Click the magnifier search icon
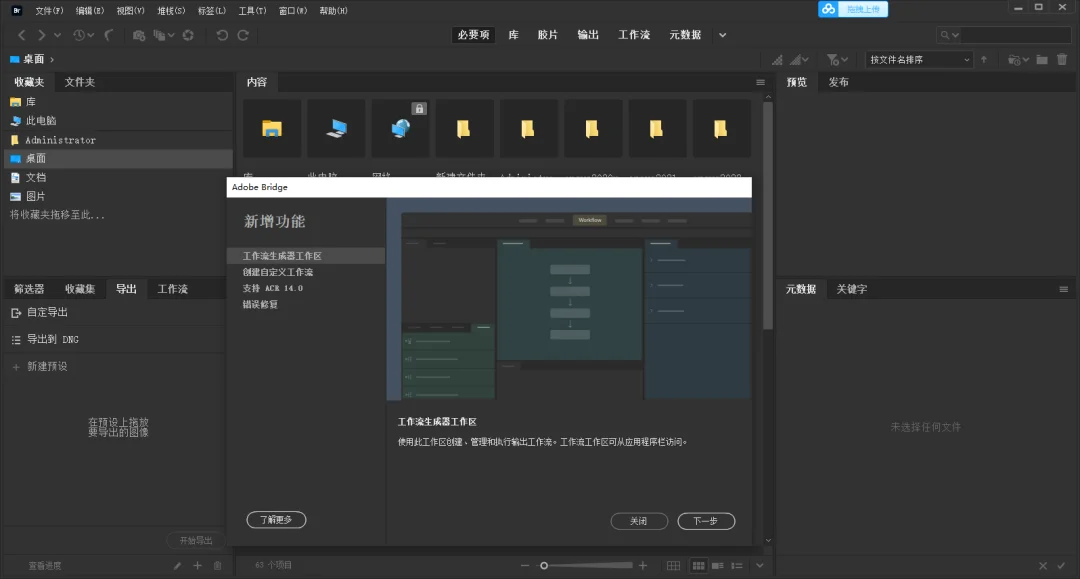Viewport: 1080px width, 579px height. point(945,35)
